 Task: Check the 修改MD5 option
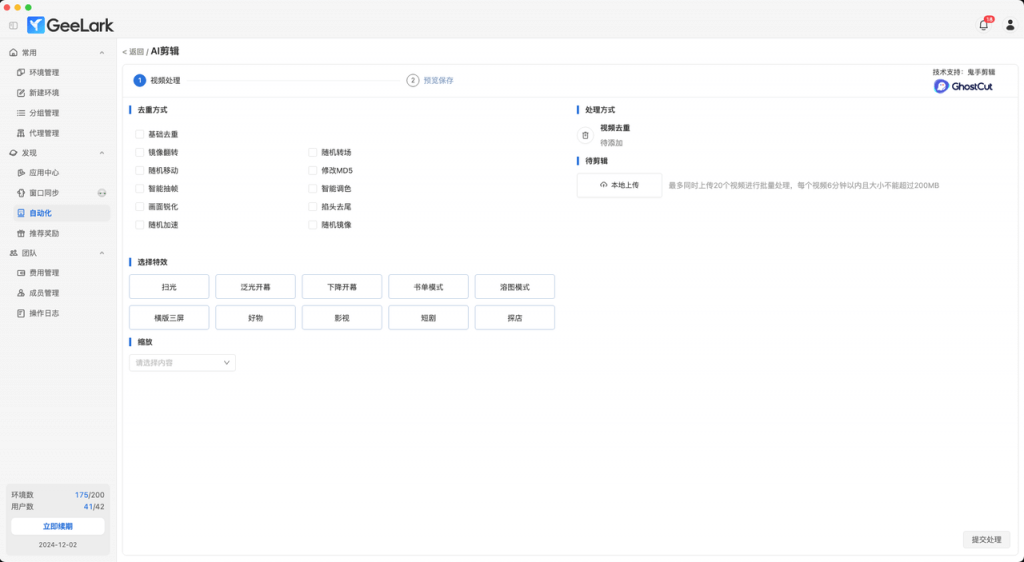click(313, 171)
